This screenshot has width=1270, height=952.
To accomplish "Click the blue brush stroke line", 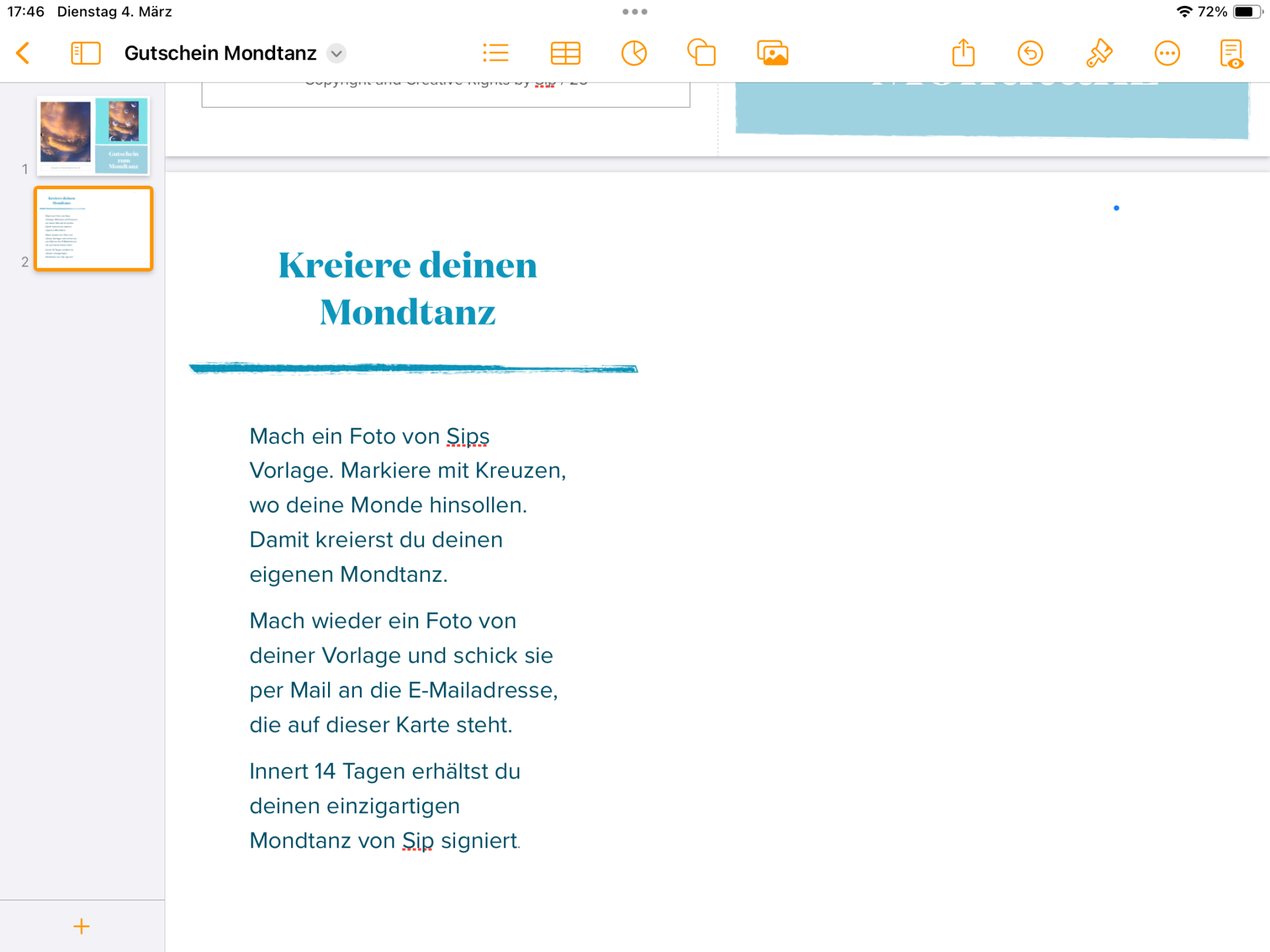I will 413,368.
